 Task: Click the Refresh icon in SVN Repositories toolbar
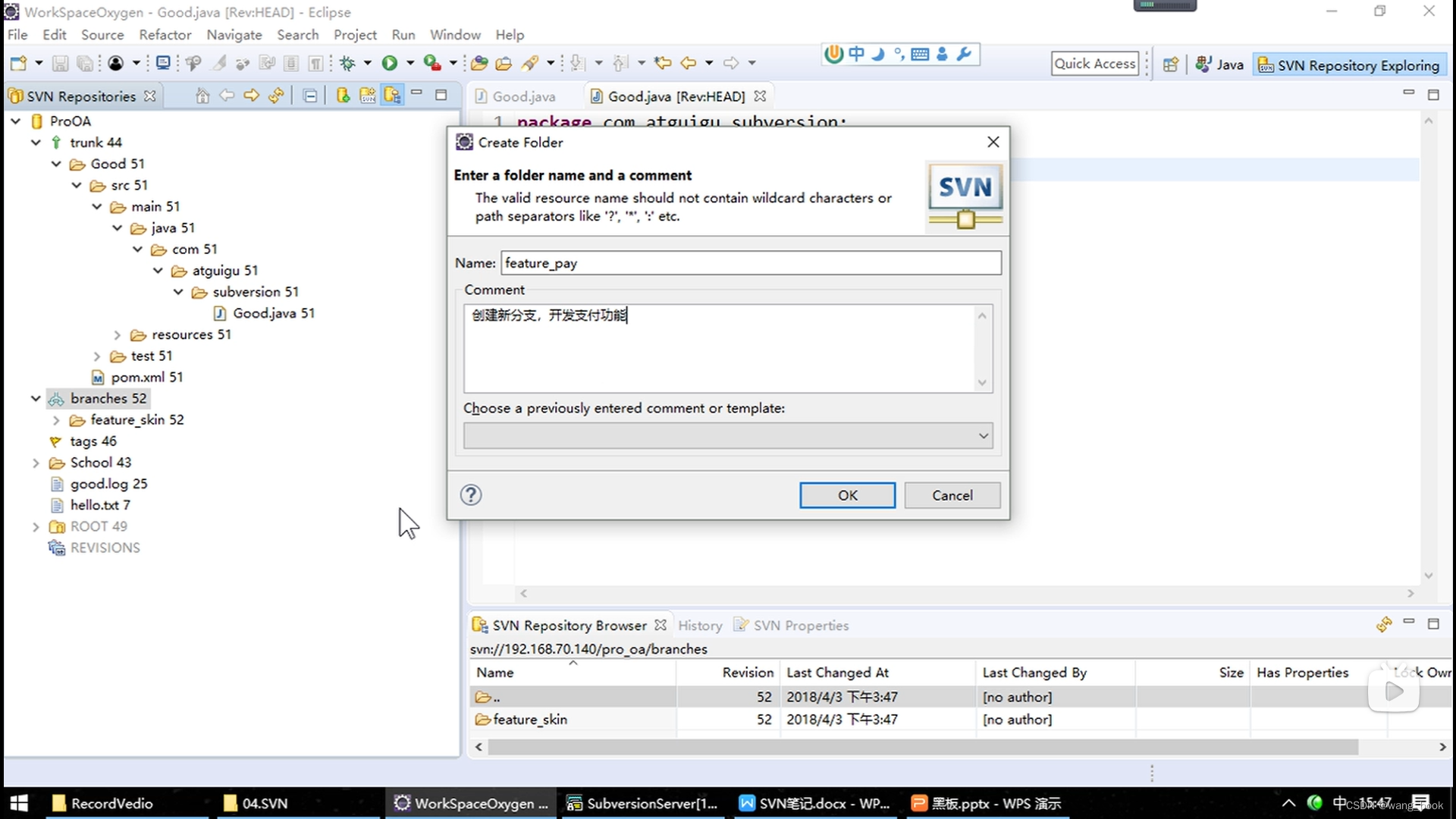click(x=276, y=96)
